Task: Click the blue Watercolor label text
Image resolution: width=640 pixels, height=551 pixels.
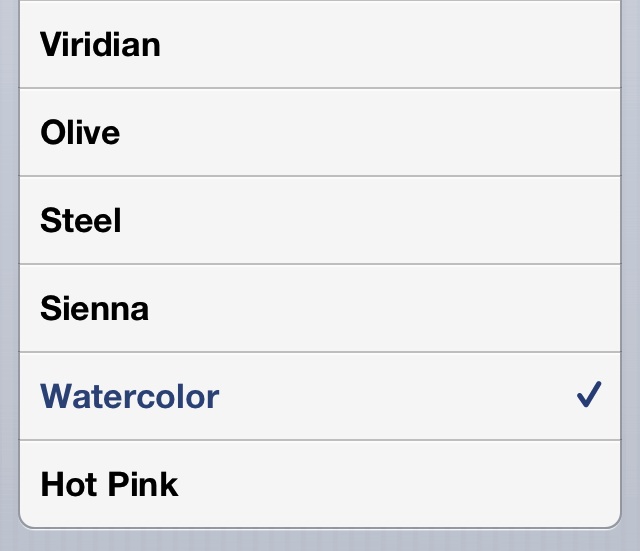Action: (130, 396)
